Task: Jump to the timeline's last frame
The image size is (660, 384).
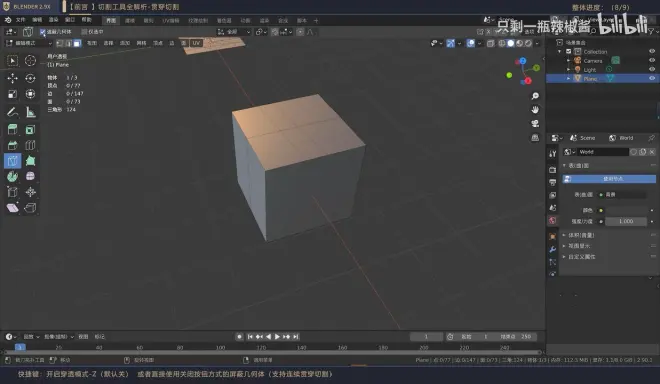Action: click(x=296, y=337)
